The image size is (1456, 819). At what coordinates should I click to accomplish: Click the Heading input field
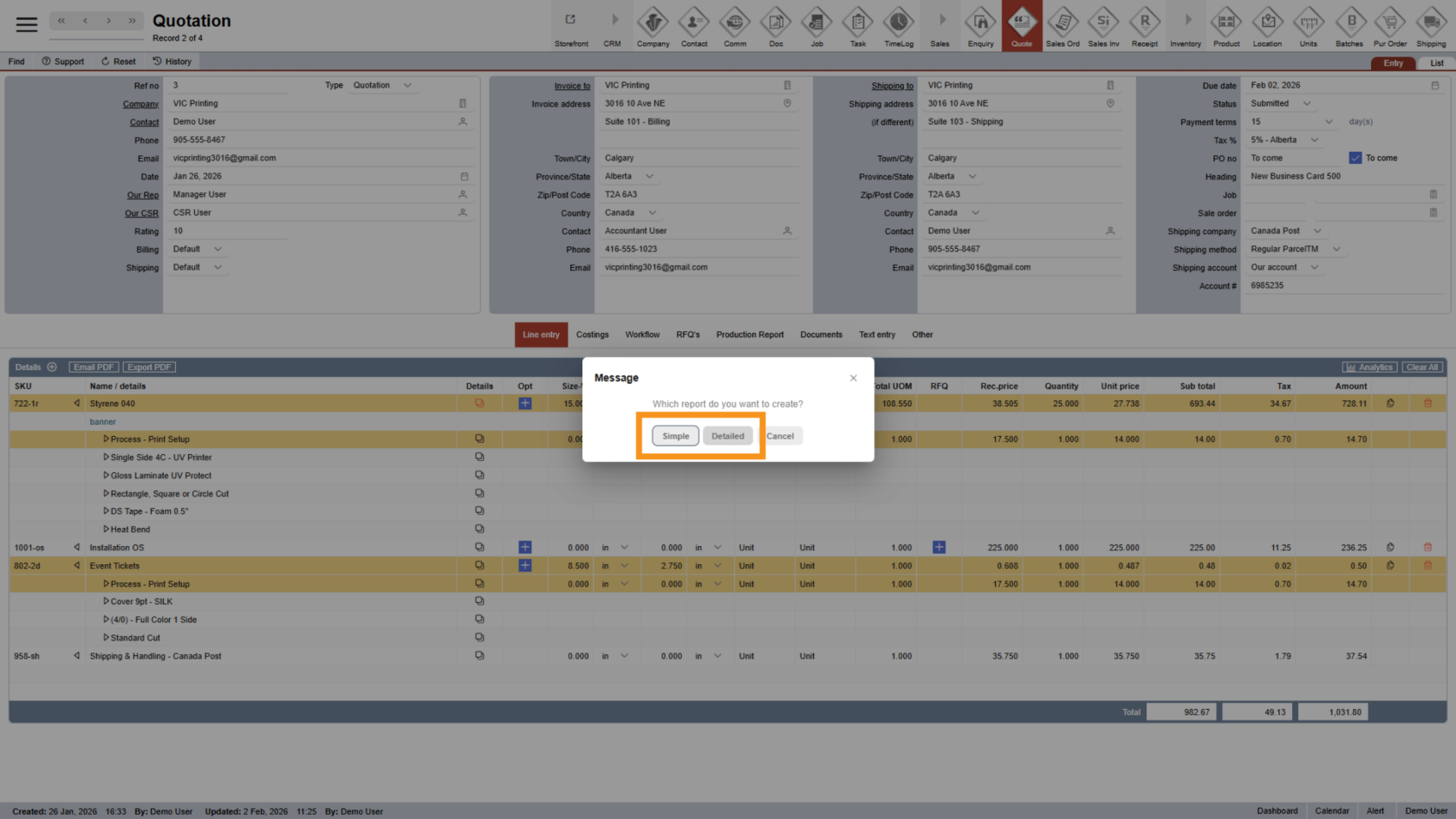pos(1343,177)
